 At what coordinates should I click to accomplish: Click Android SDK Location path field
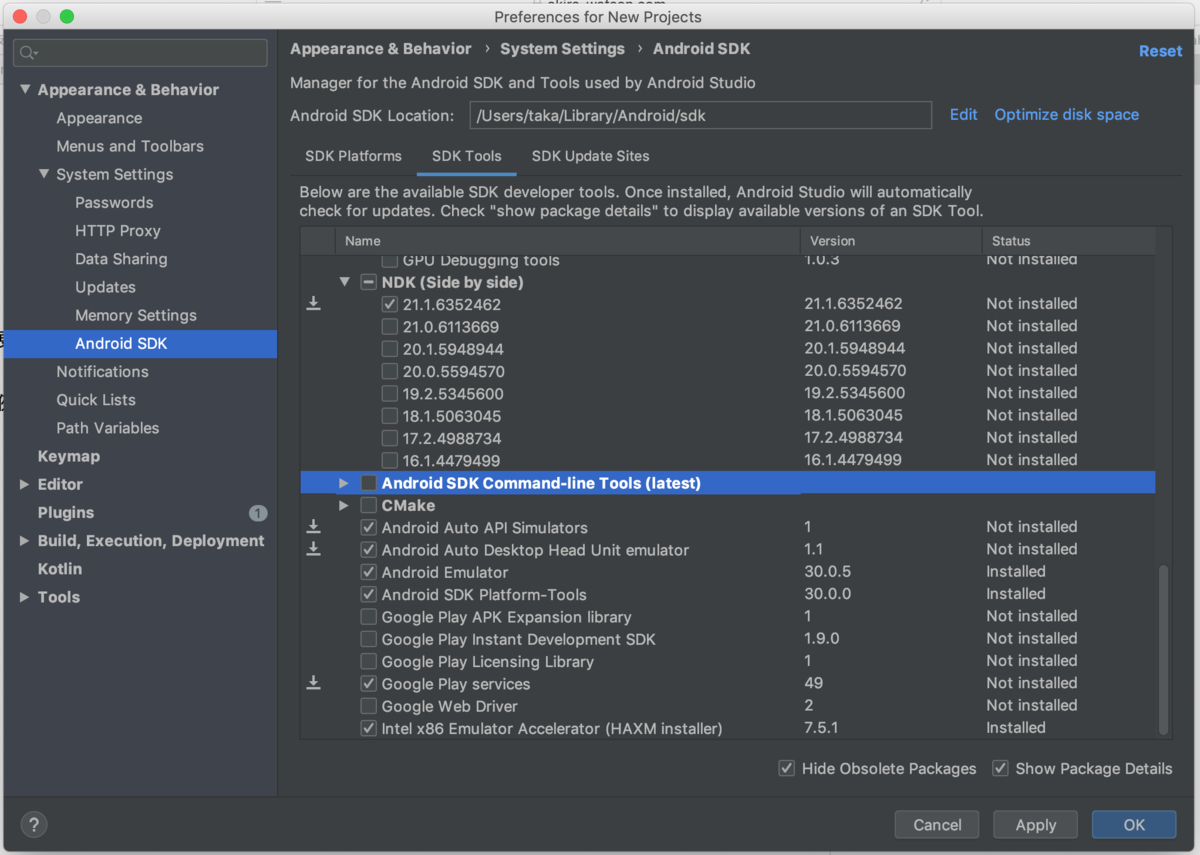[x=700, y=115]
